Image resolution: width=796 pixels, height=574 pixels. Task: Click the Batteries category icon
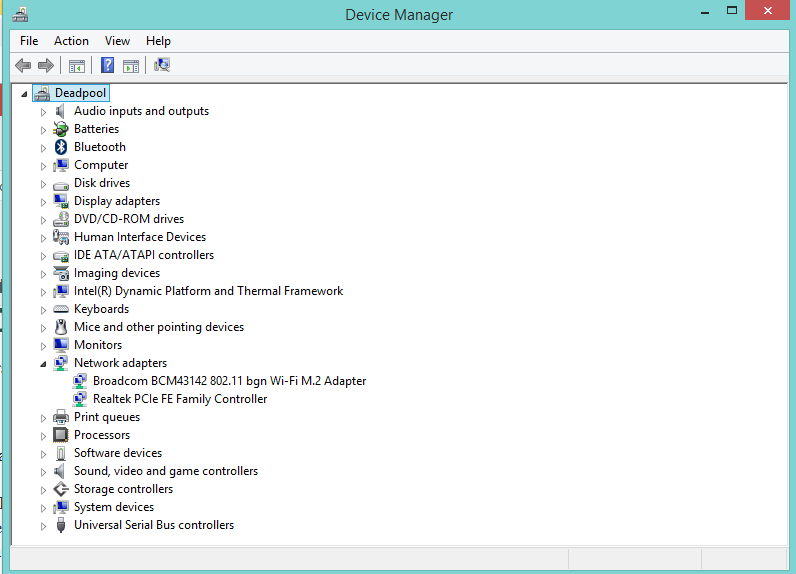pos(60,129)
